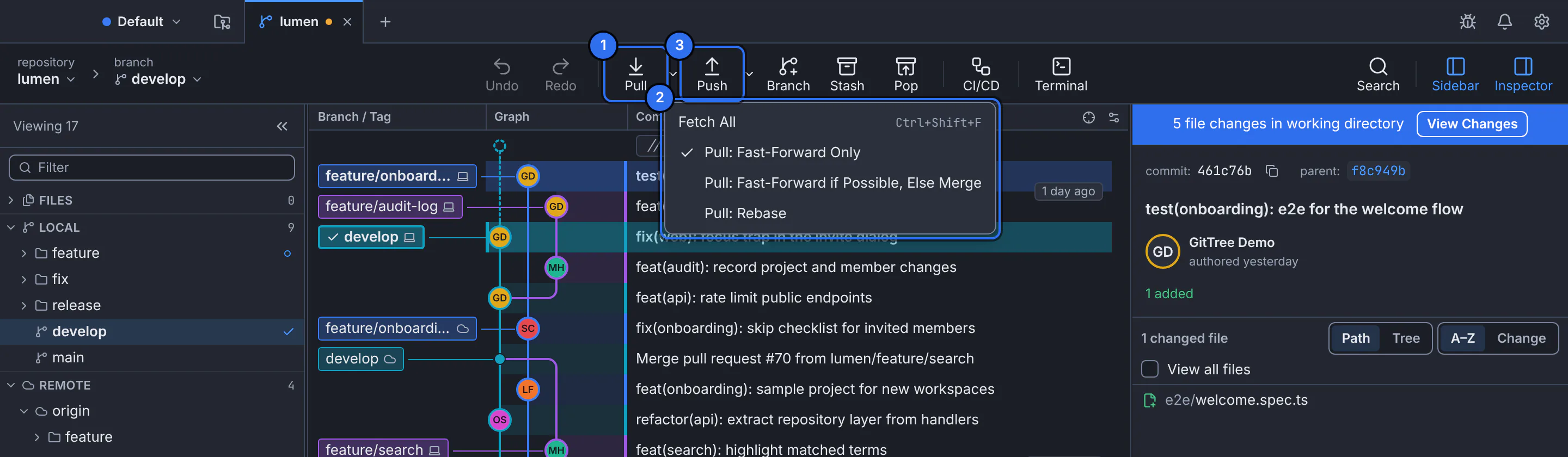The width and height of the screenshot is (1568, 457).
Task: Select Fetch All from the menu
Action: (830, 122)
